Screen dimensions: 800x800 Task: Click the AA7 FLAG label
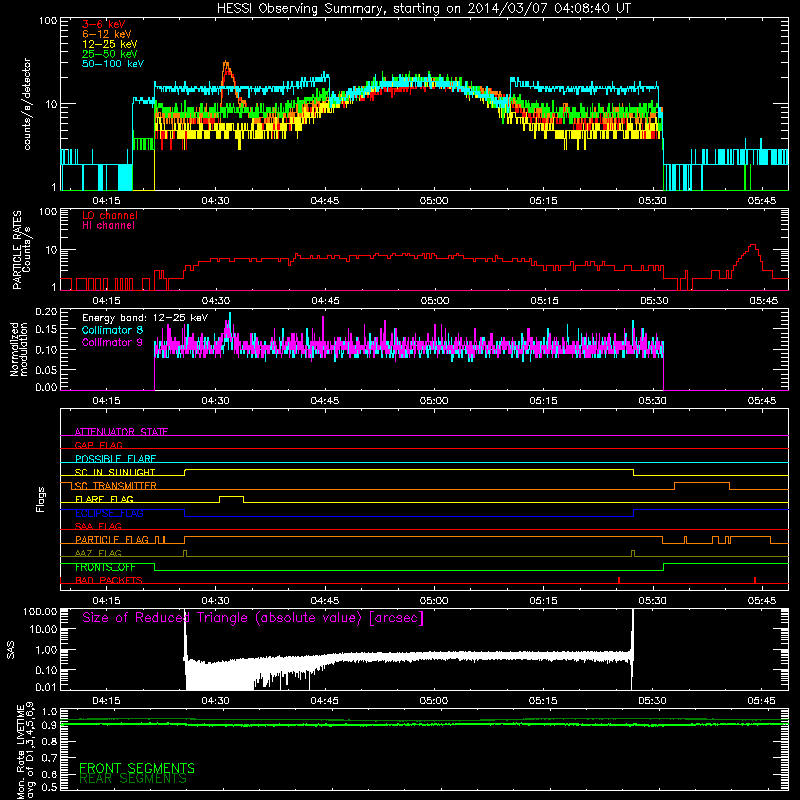coord(98,553)
